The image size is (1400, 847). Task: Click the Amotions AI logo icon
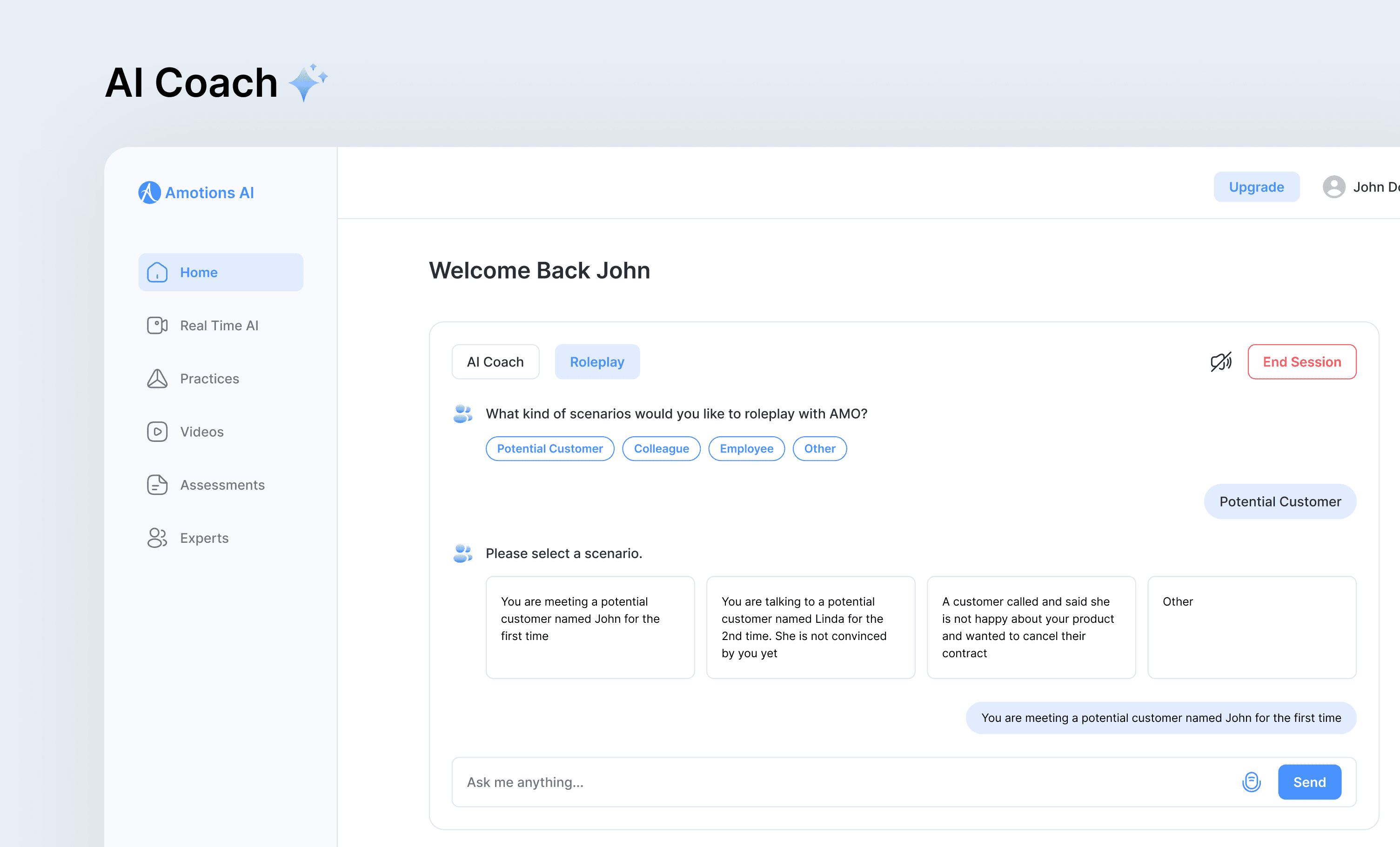(x=149, y=193)
